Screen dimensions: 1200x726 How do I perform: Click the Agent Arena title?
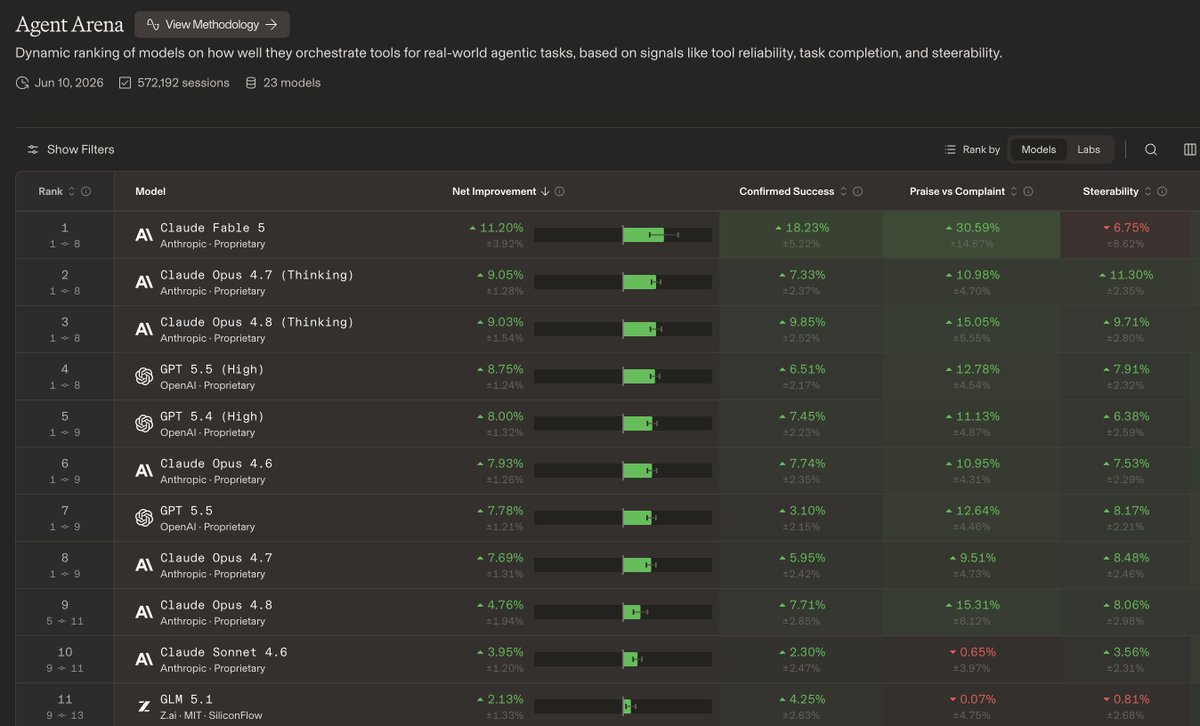click(x=70, y=24)
